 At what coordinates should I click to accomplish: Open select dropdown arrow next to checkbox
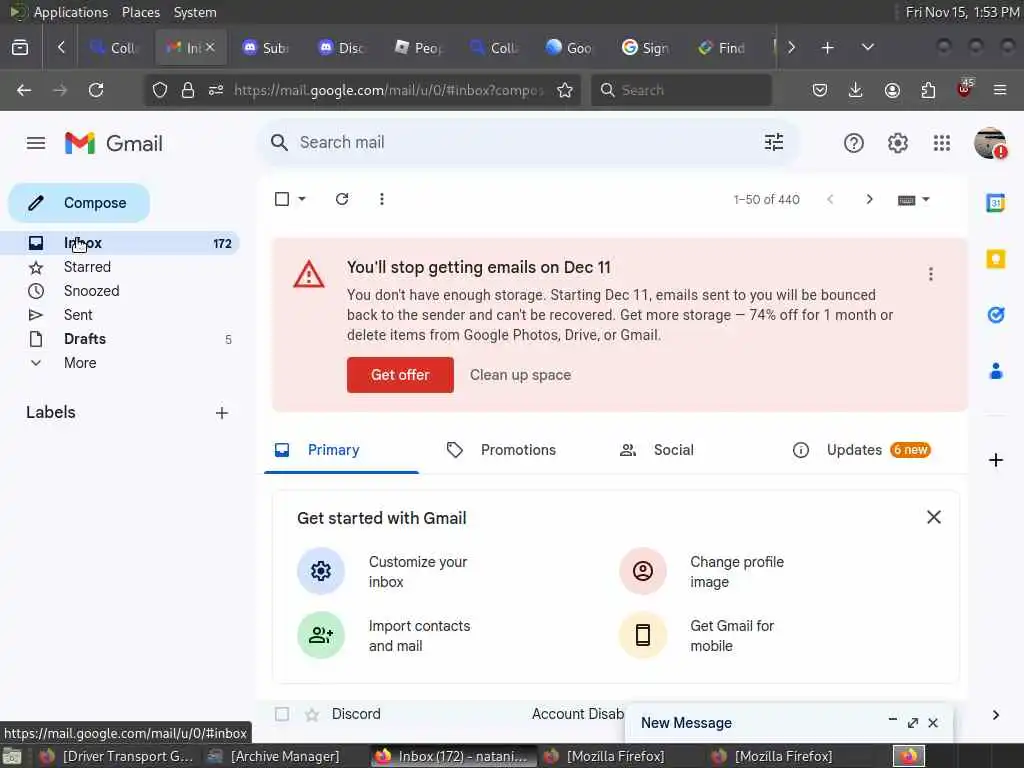pos(302,199)
